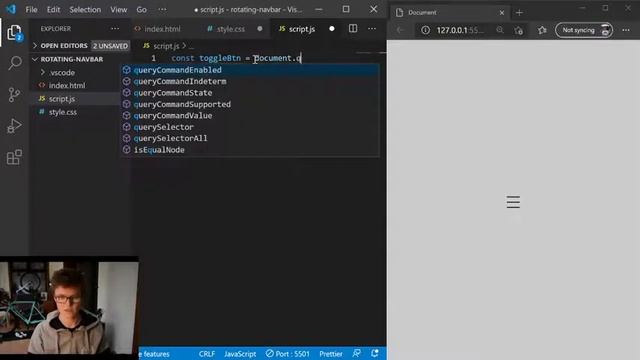Open Explorer panel ellipsis menu
Image resolution: width=640 pixels, height=360 pixels.
pos(115,29)
